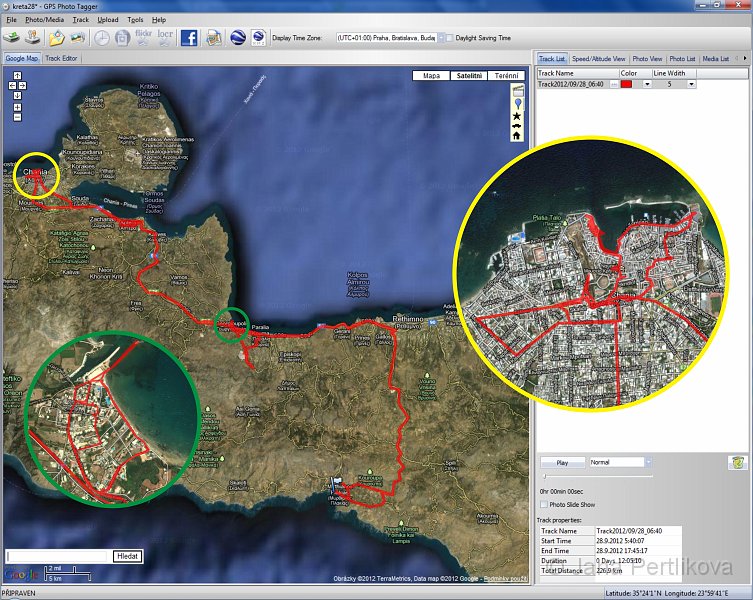
Task: Toggle the Daylight Saving Time checkbox
Action: [x=449, y=37]
